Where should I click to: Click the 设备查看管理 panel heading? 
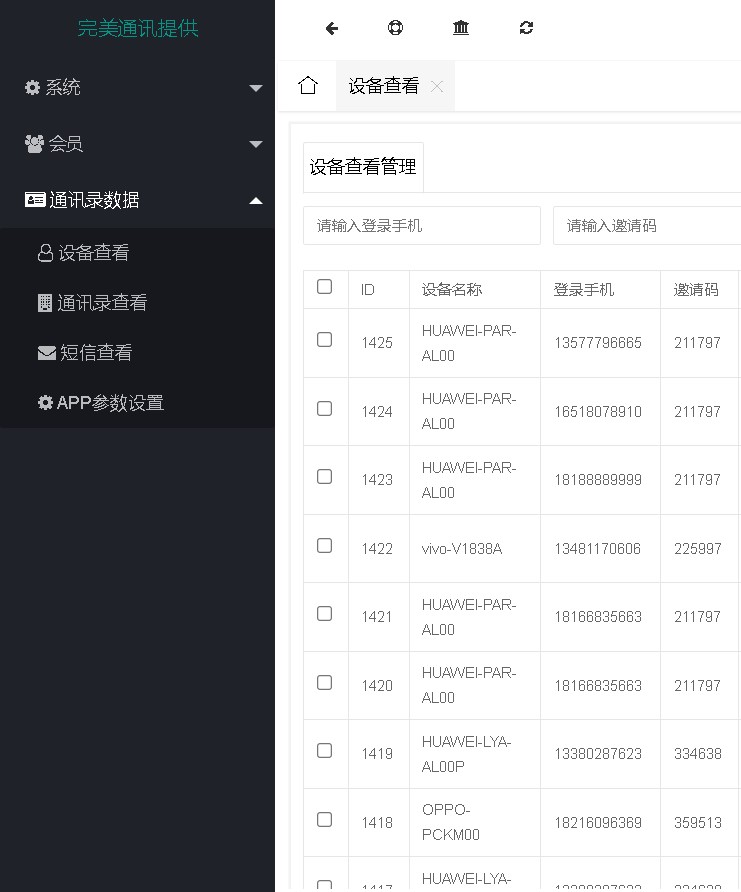[363, 167]
